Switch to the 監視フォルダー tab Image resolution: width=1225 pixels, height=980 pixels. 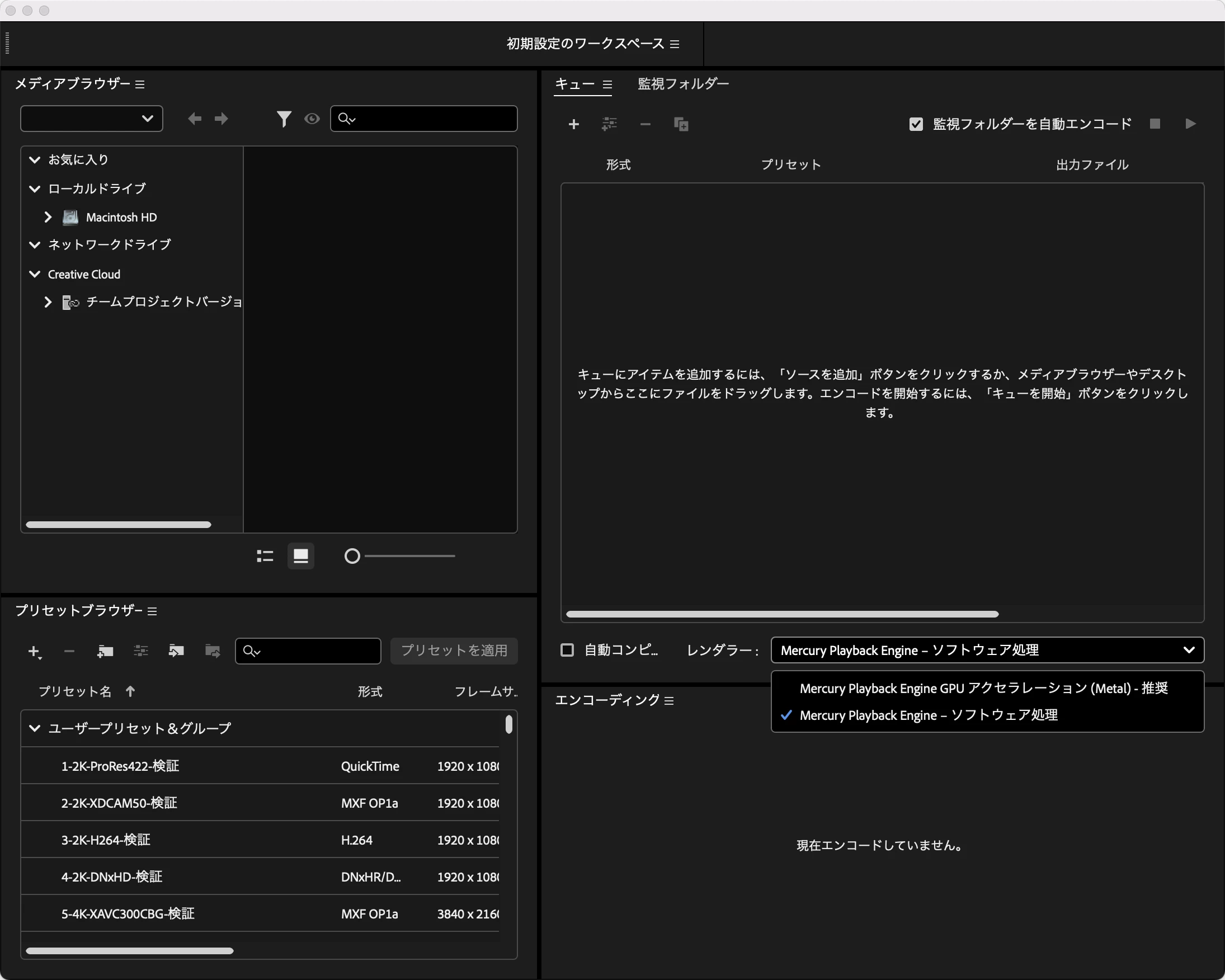[x=683, y=84]
